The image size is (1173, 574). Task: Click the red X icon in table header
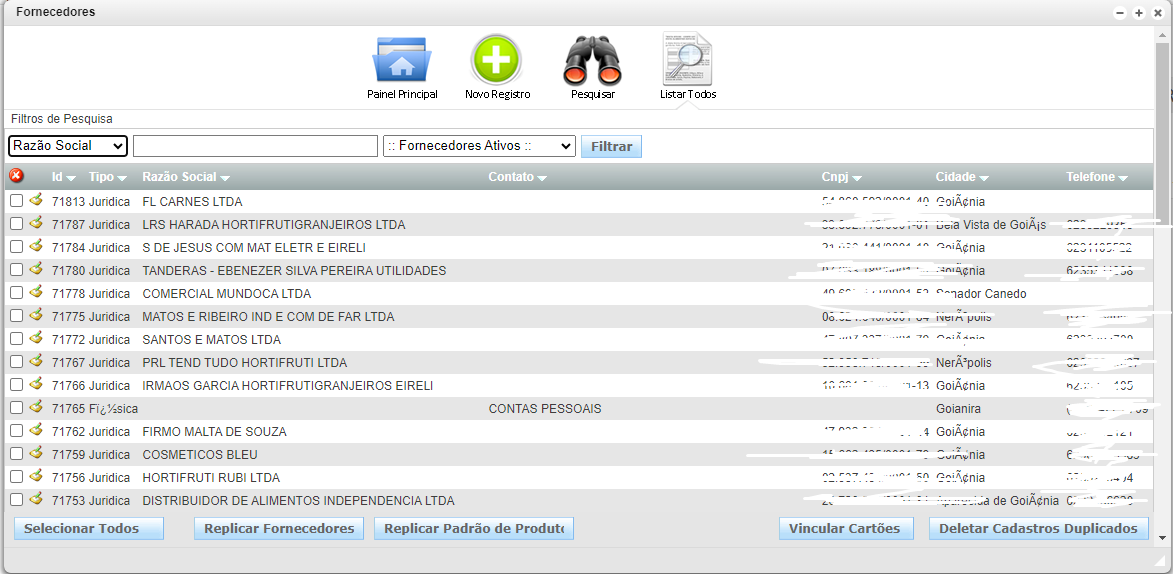(16, 176)
